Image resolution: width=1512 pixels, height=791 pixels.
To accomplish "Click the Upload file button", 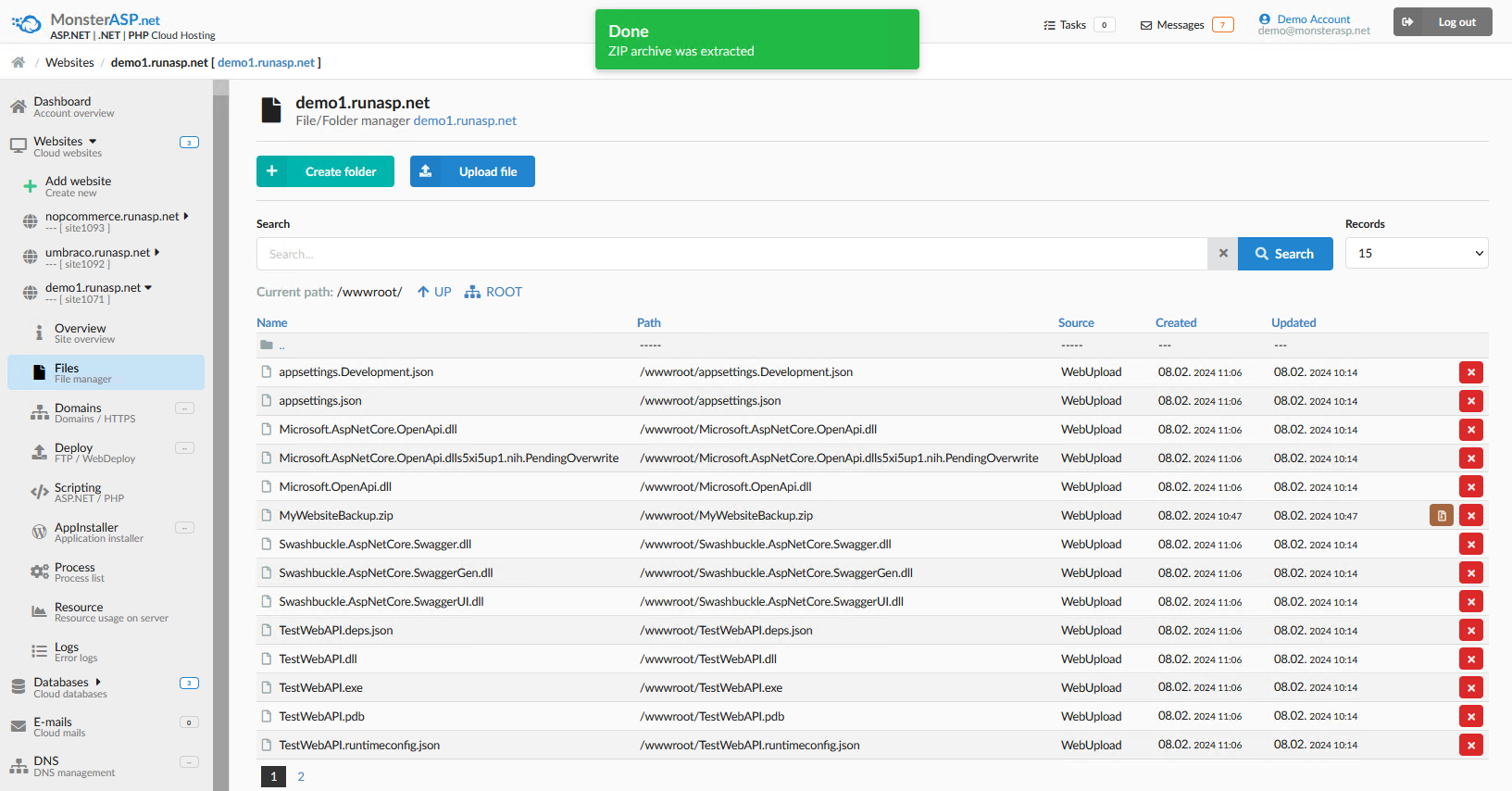I will tap(472, 171).
